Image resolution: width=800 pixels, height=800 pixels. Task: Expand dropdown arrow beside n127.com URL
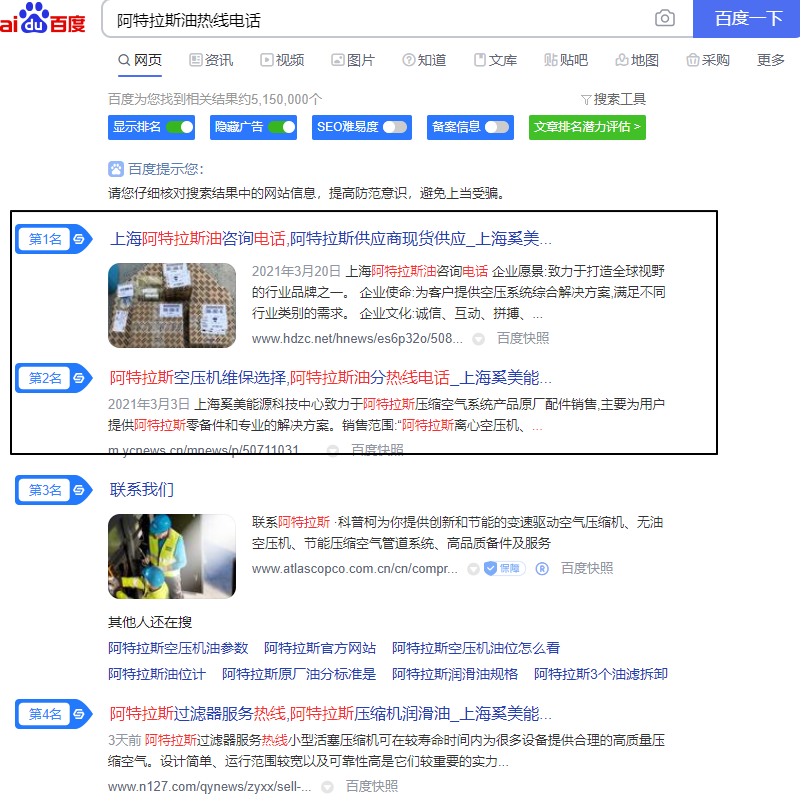click(x=327, y=787)
